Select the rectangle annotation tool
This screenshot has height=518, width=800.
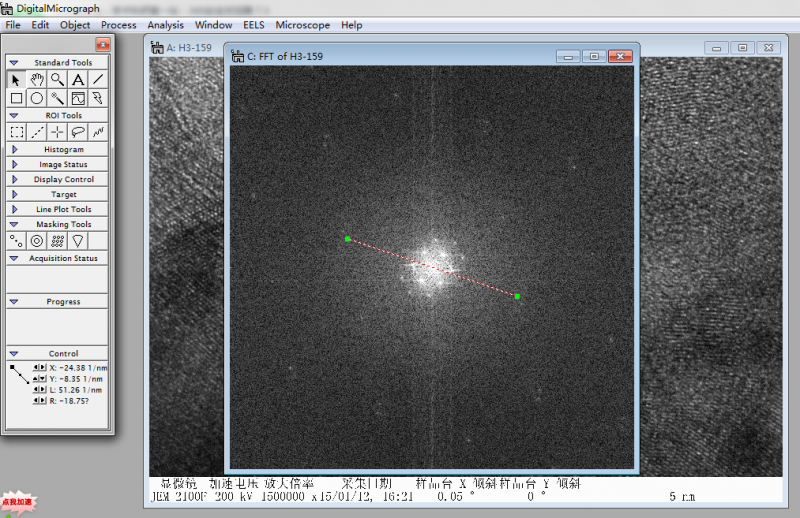point(16,98)
